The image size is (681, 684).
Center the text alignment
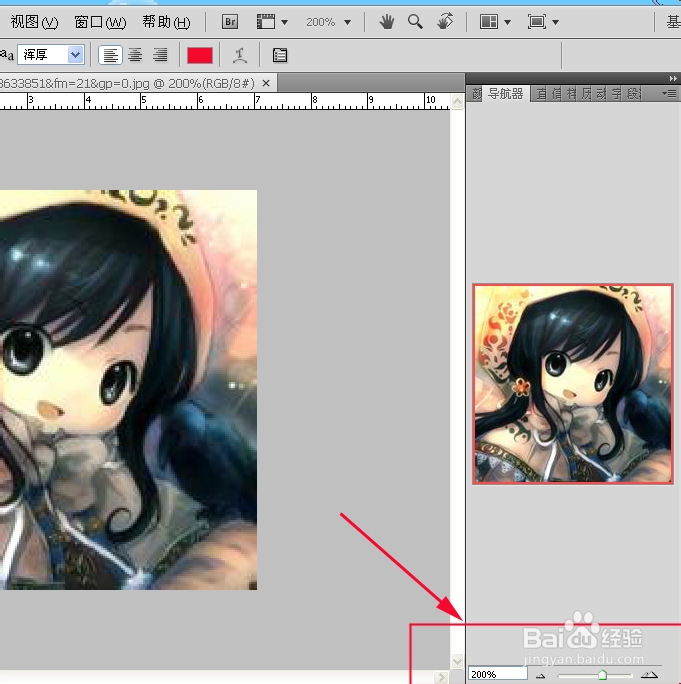135,55
